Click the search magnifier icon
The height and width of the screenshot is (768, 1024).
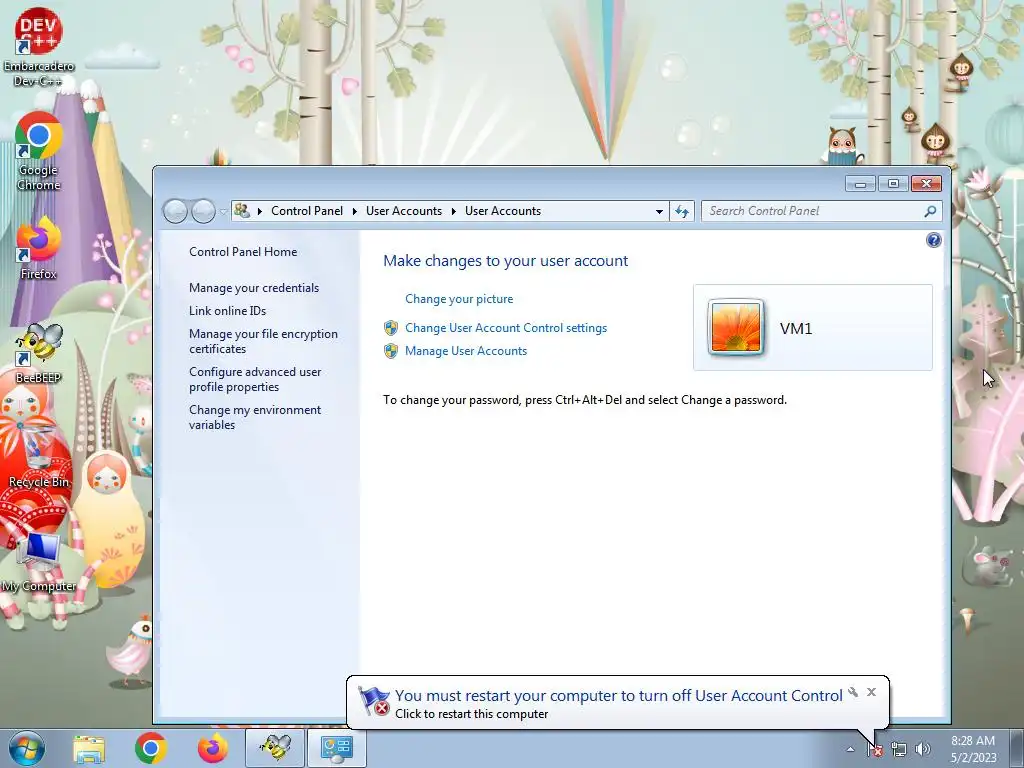pyautogui.click(x=931, y=211)
